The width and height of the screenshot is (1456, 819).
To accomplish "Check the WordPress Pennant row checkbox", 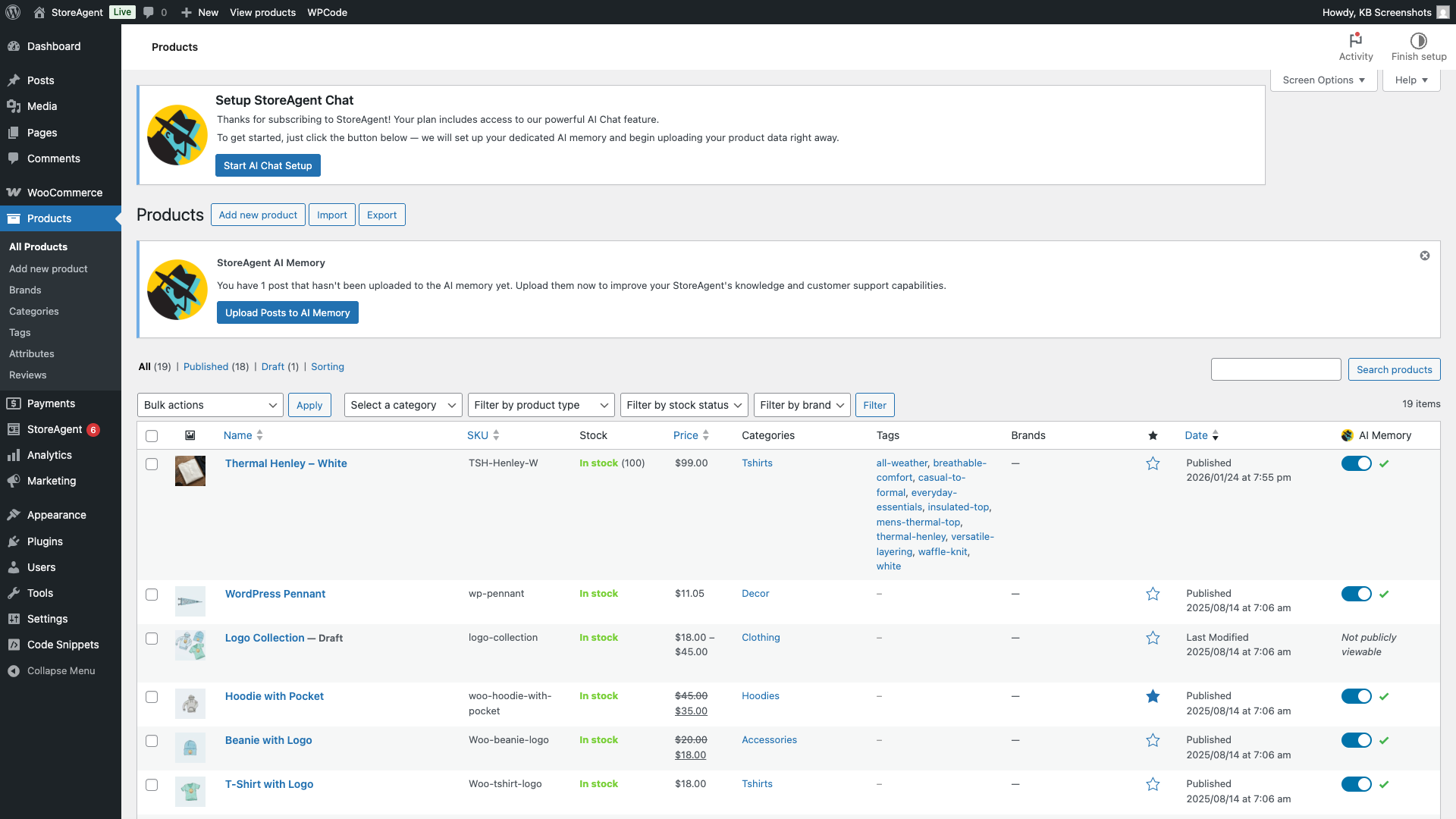I will click(152, 595).
